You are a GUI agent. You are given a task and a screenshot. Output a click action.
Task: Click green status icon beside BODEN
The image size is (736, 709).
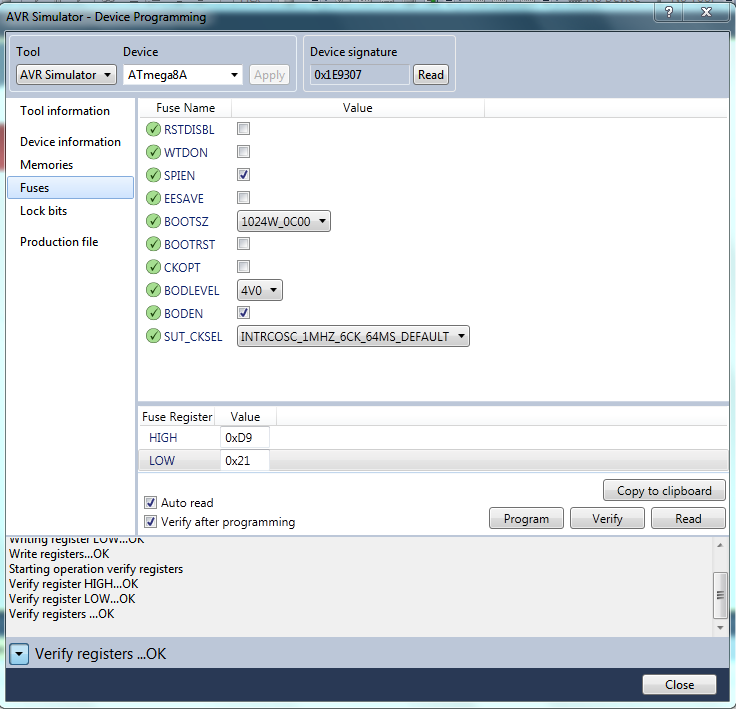tap(153, 313)
